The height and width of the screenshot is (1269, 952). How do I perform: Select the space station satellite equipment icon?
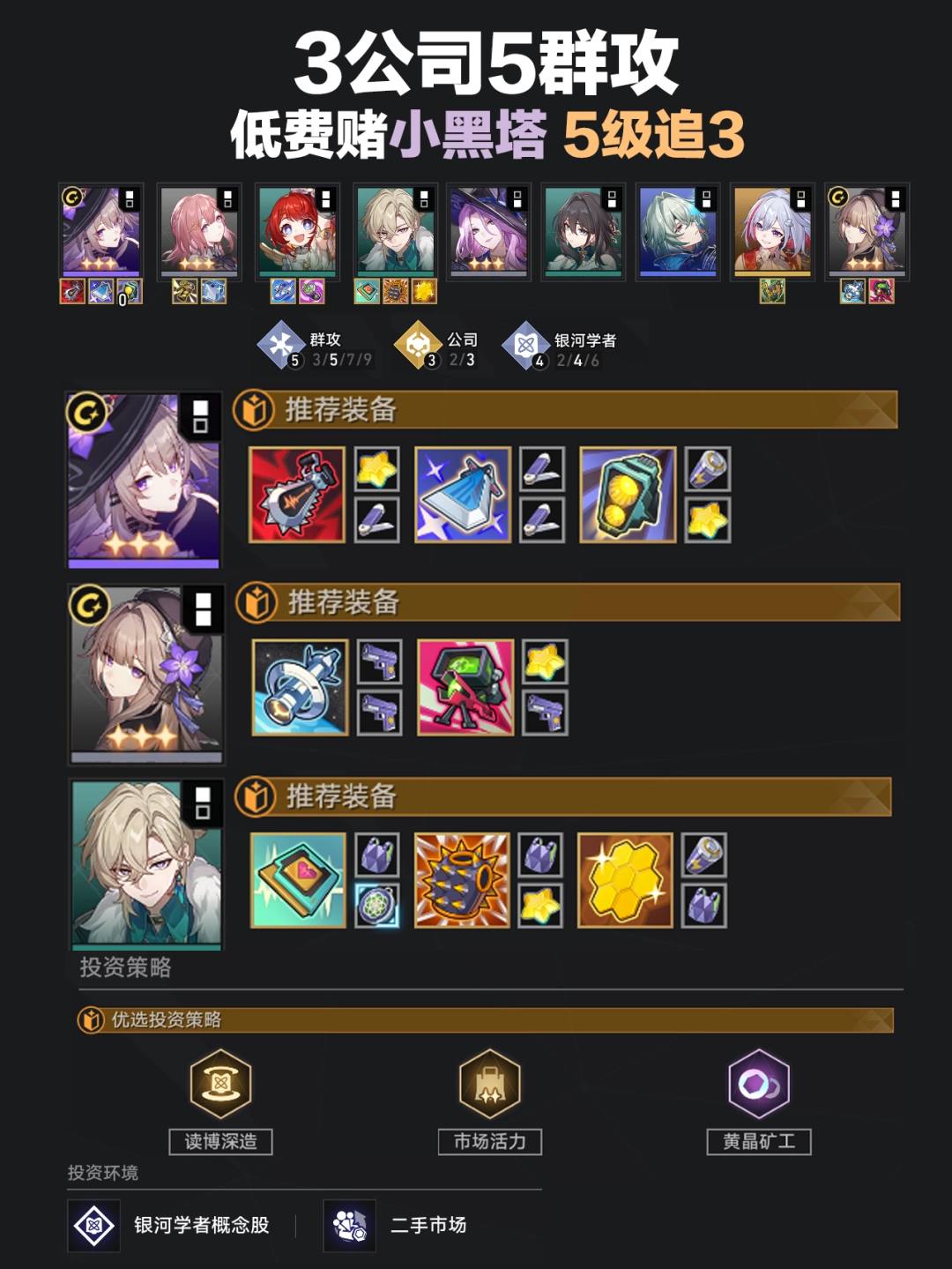301,688
